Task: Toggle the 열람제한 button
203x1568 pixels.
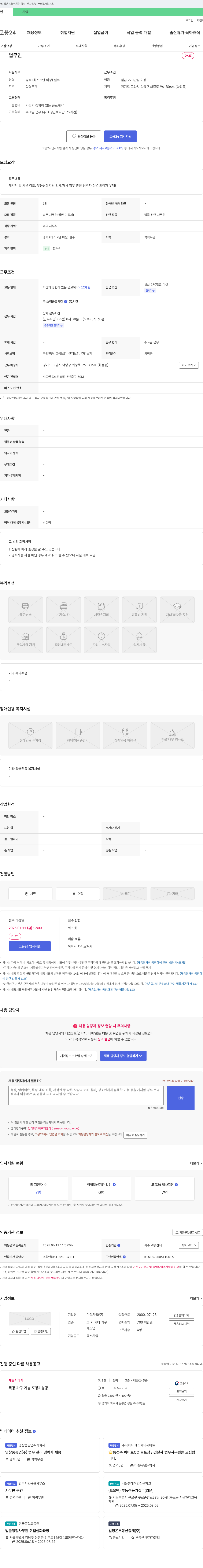Action: [x=41, y=1331]
